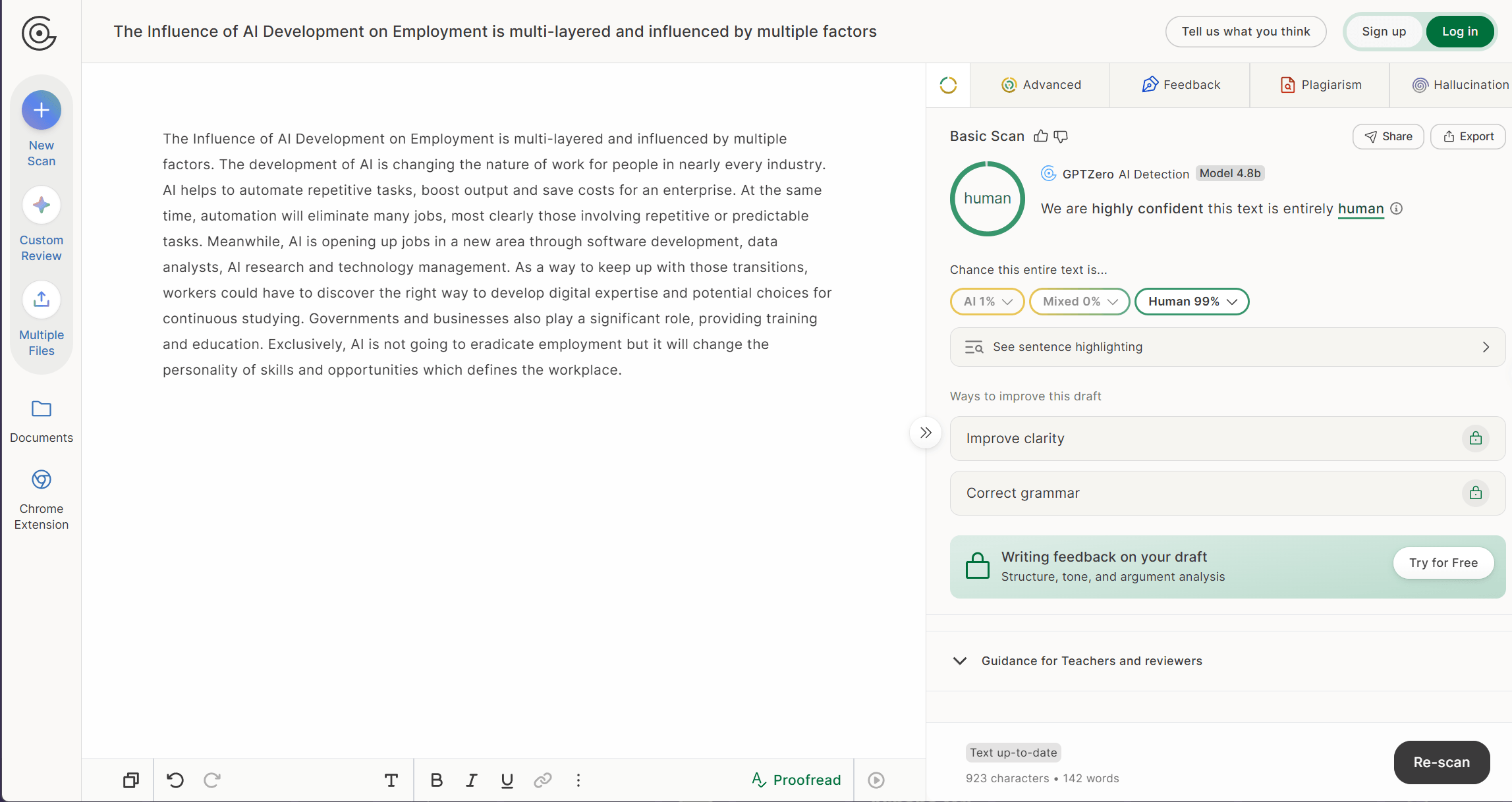Screen dimensions: 1512x802
Task: Click the Log in button
Action: (1460, 32)
